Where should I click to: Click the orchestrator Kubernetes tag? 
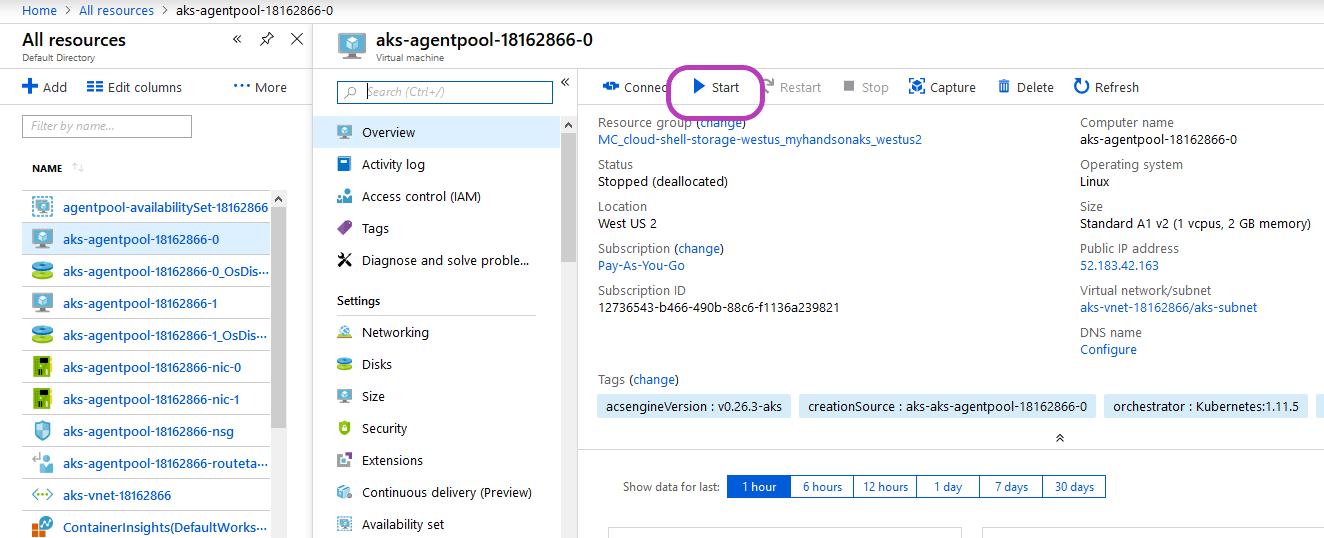click(1205, 406)
